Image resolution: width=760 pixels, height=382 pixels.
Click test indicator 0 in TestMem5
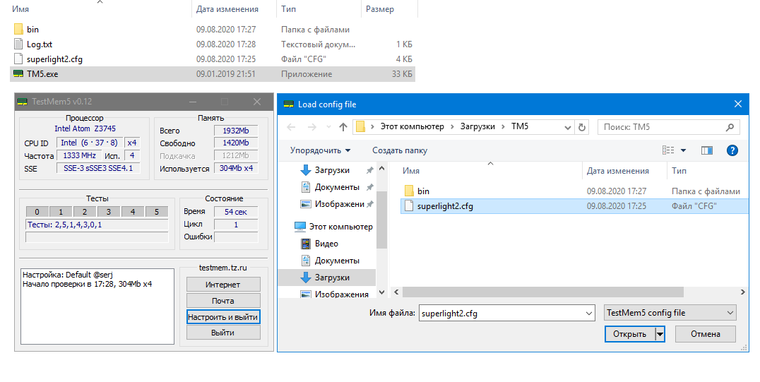37,212
